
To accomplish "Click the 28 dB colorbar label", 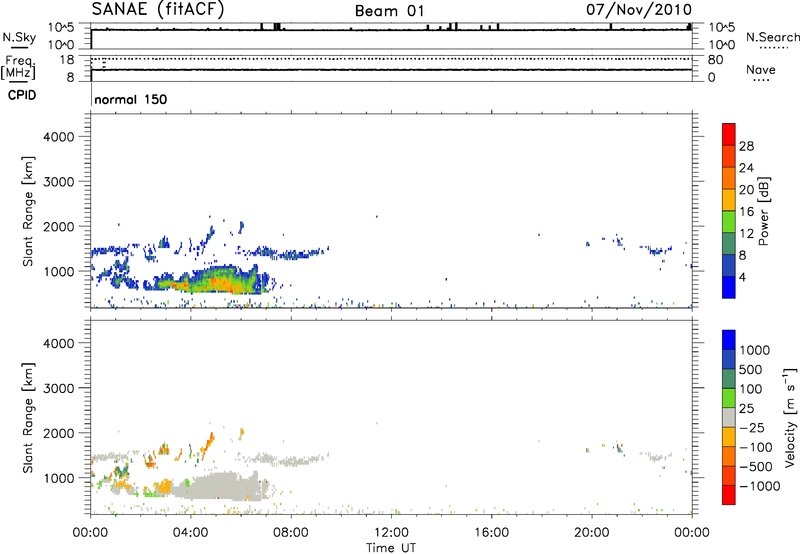I will (746, 146).
